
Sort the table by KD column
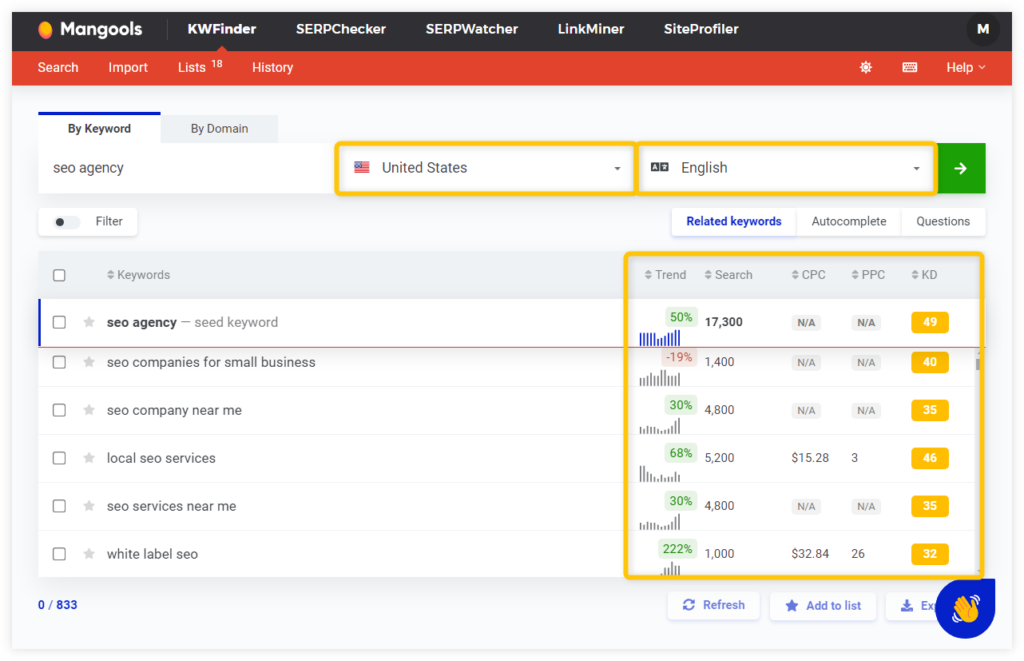(x=924, y=274)
